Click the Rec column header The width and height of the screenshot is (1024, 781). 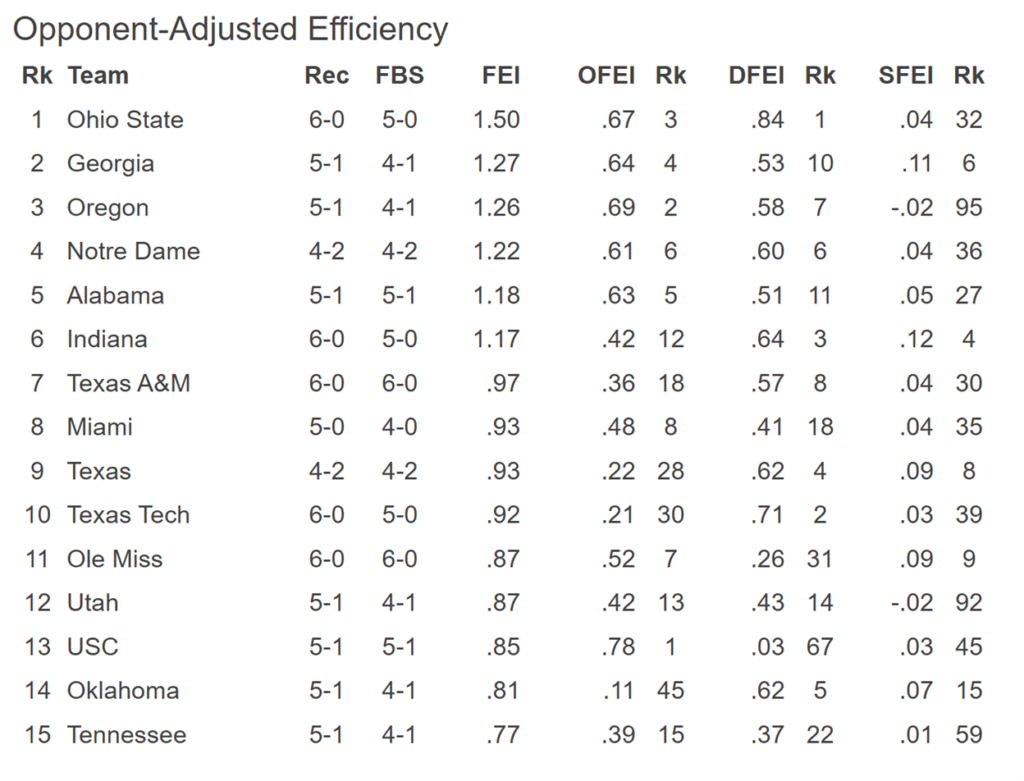327,75
